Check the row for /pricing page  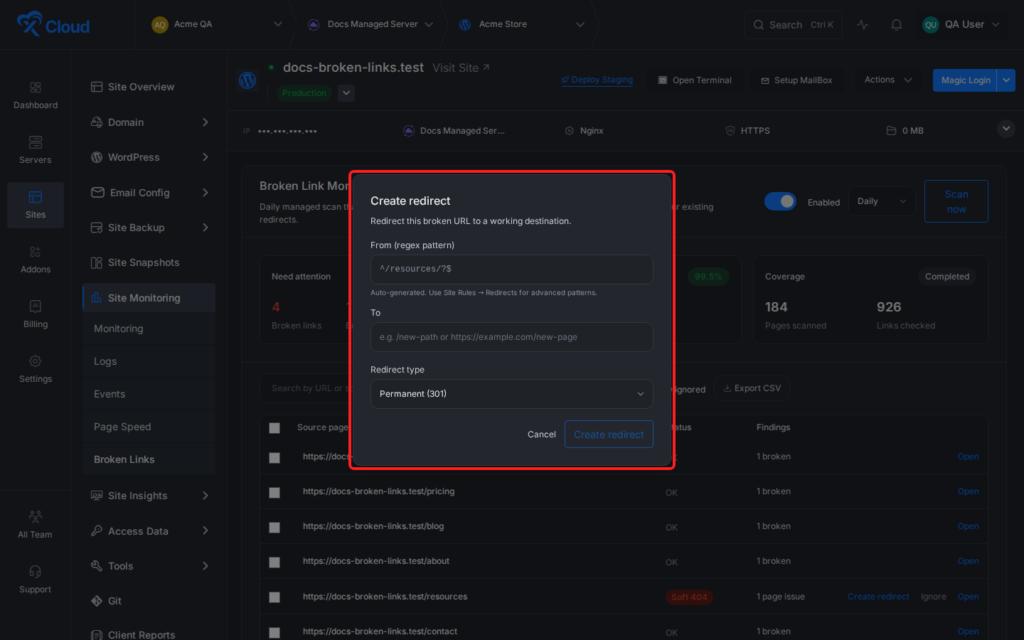(274, 492)
